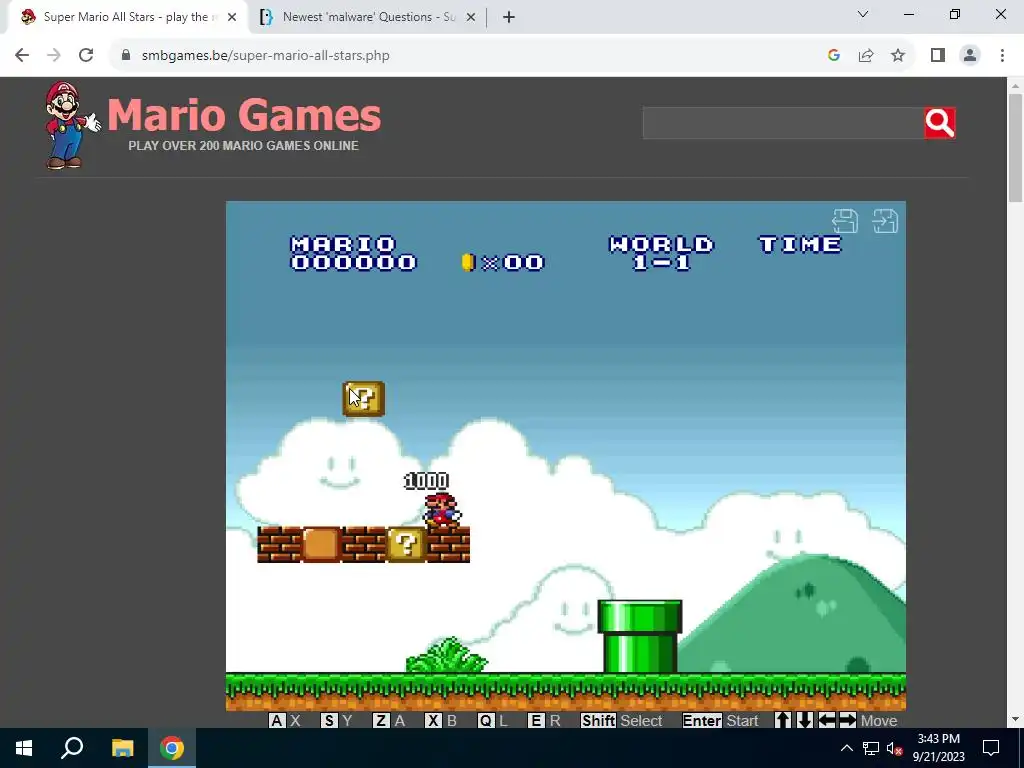
Task: Open the Chrome three-dot menu
Action: point(1002,56)
